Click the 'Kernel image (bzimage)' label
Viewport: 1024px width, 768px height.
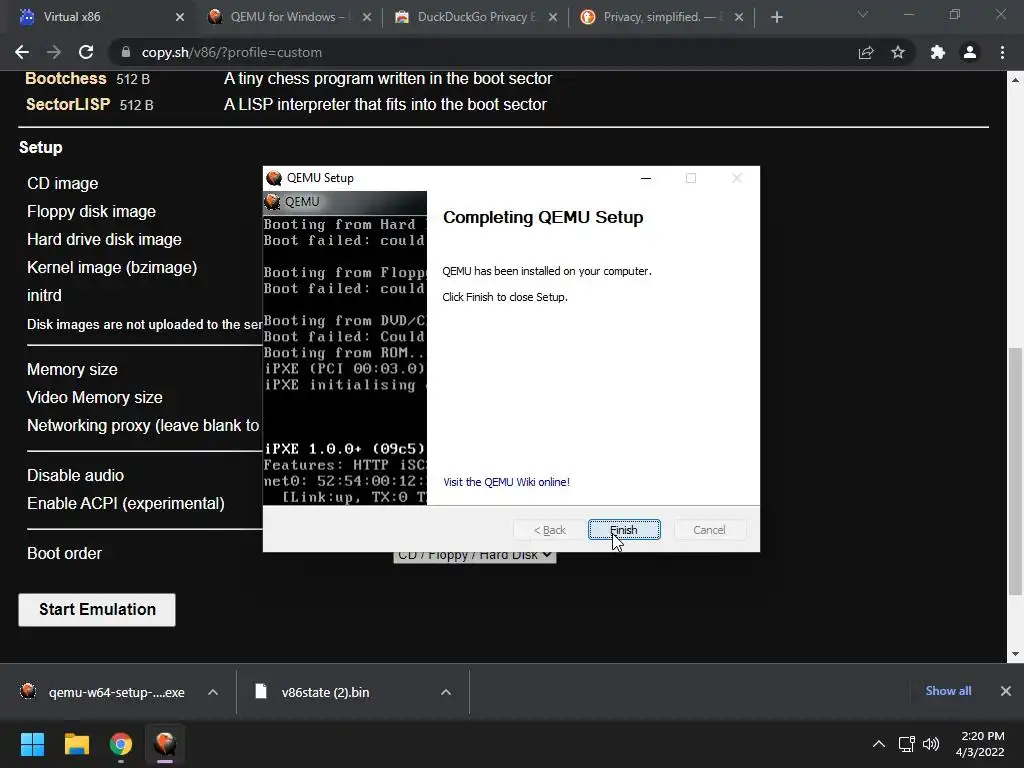tap(112, 268)
